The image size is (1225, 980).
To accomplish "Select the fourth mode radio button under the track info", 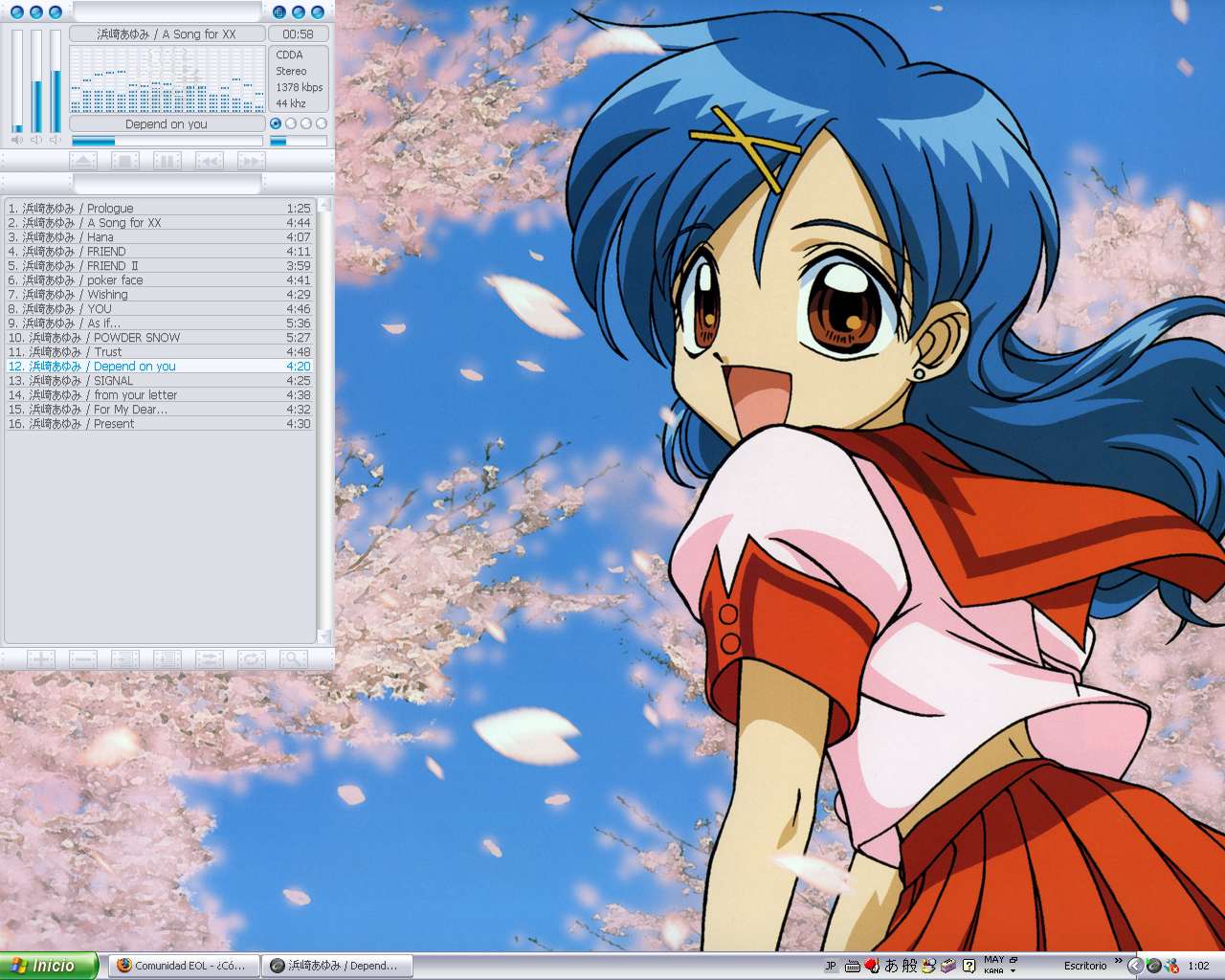I will pos(322,123).
